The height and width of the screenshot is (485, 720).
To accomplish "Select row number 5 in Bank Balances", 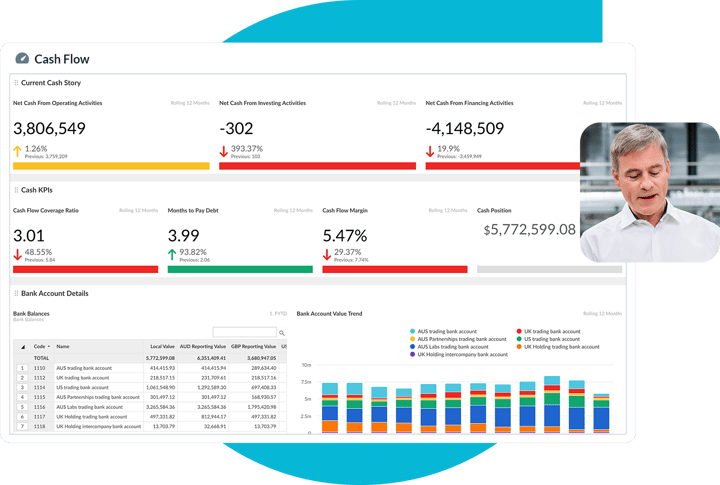I will pyautogui.click(x=22, y=407).
